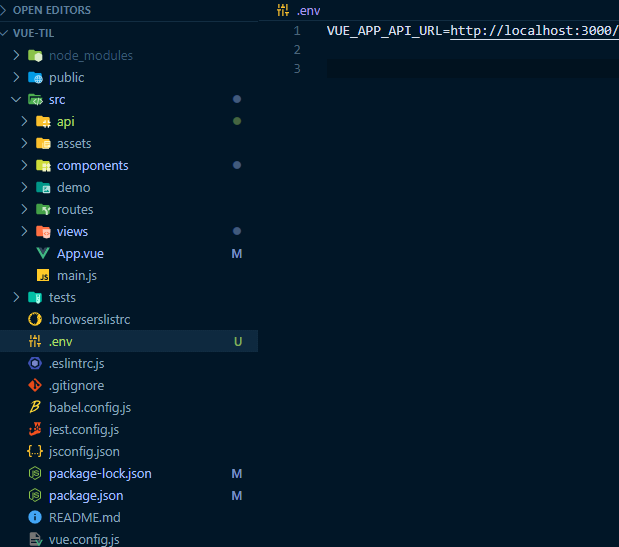Select .env file in the explorer
619x547 pixels.
(129, 341)
